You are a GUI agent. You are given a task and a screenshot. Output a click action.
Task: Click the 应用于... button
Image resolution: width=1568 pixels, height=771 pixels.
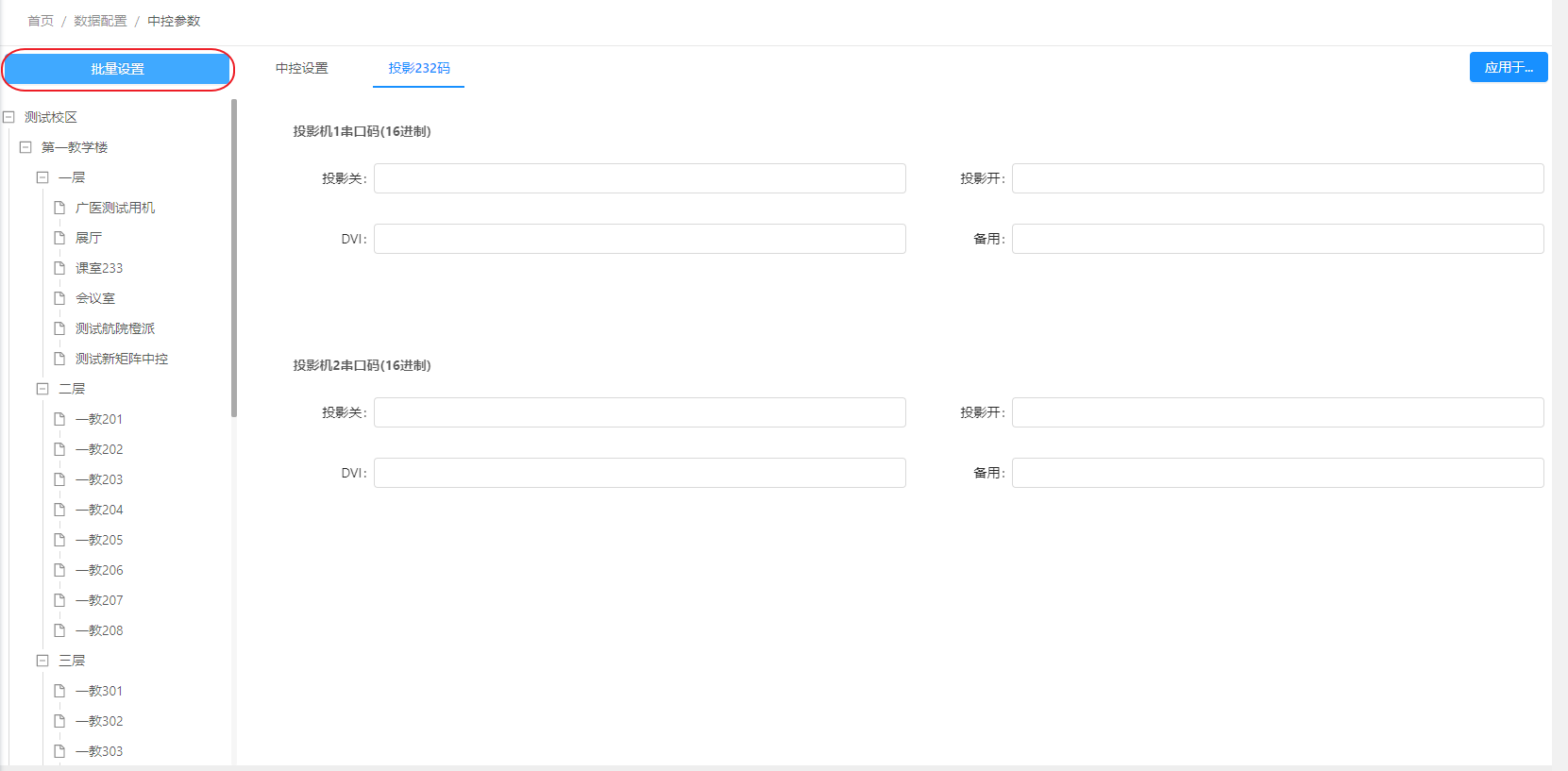(x=1509, y=67)
